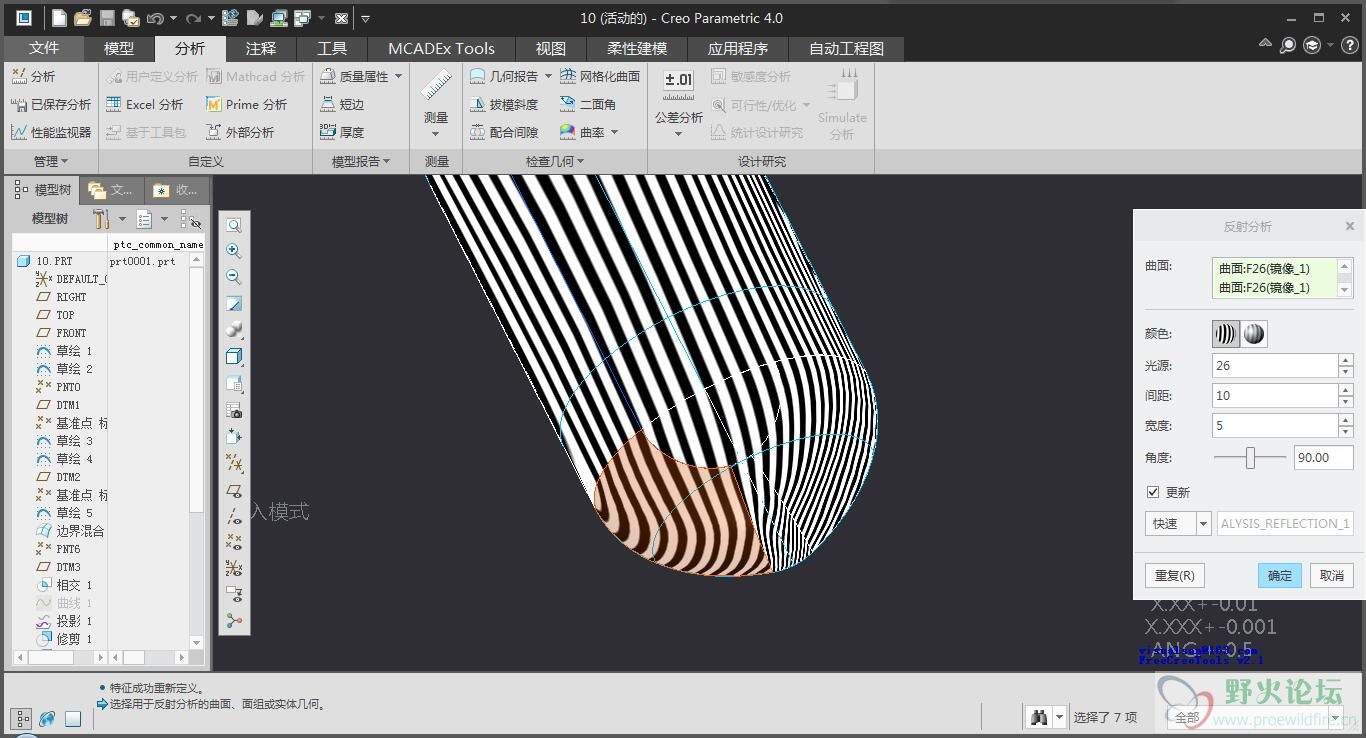Screen dimensions: 1366x738
Task: Open the 文件 menu tab
Action: click(44, 48)
